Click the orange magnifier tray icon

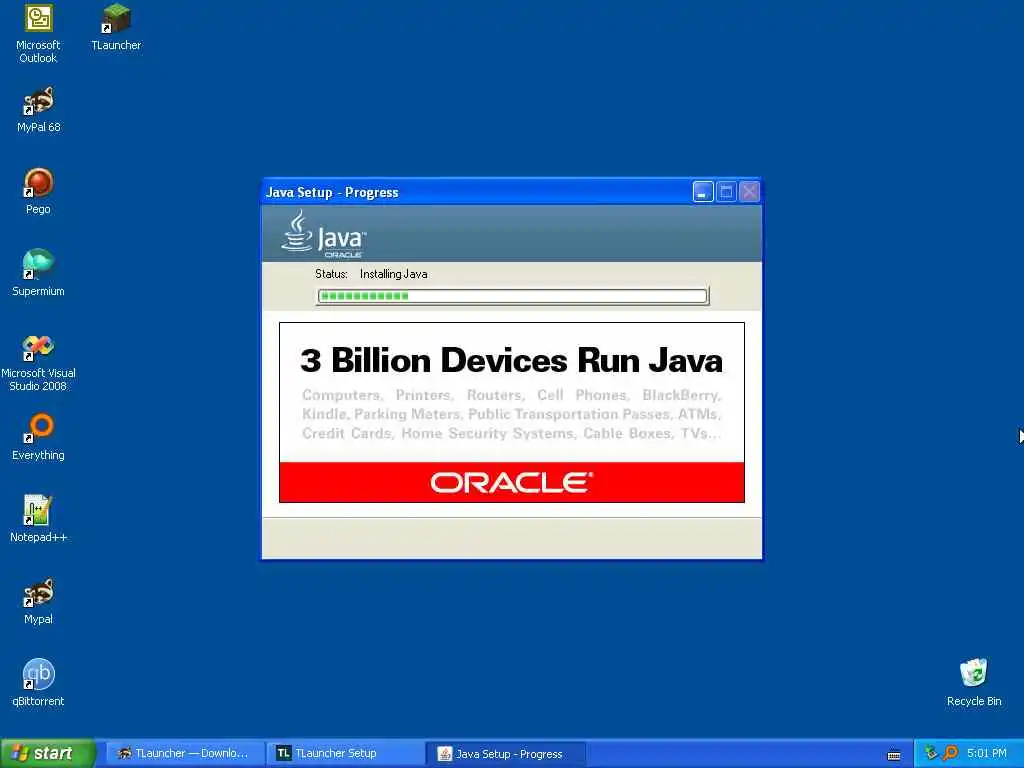[x=950, y=753]
